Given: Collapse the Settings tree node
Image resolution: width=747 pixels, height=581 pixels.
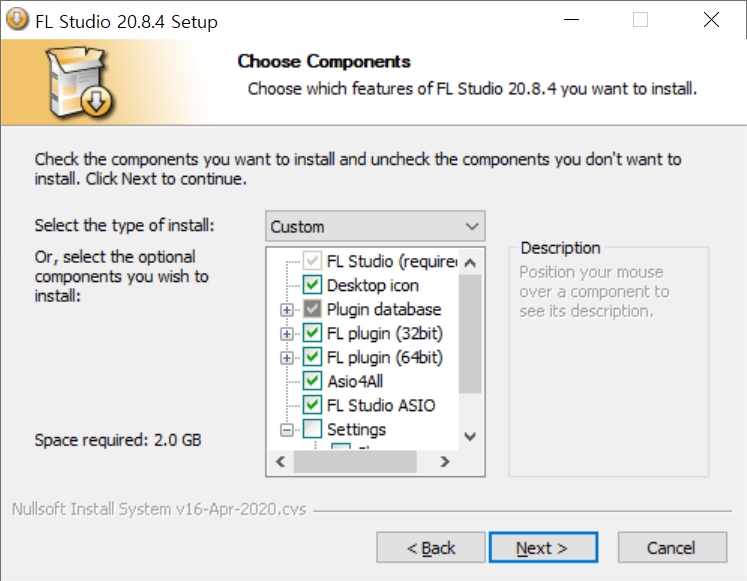Looking at the screenshot, I should tap(287, 430).
